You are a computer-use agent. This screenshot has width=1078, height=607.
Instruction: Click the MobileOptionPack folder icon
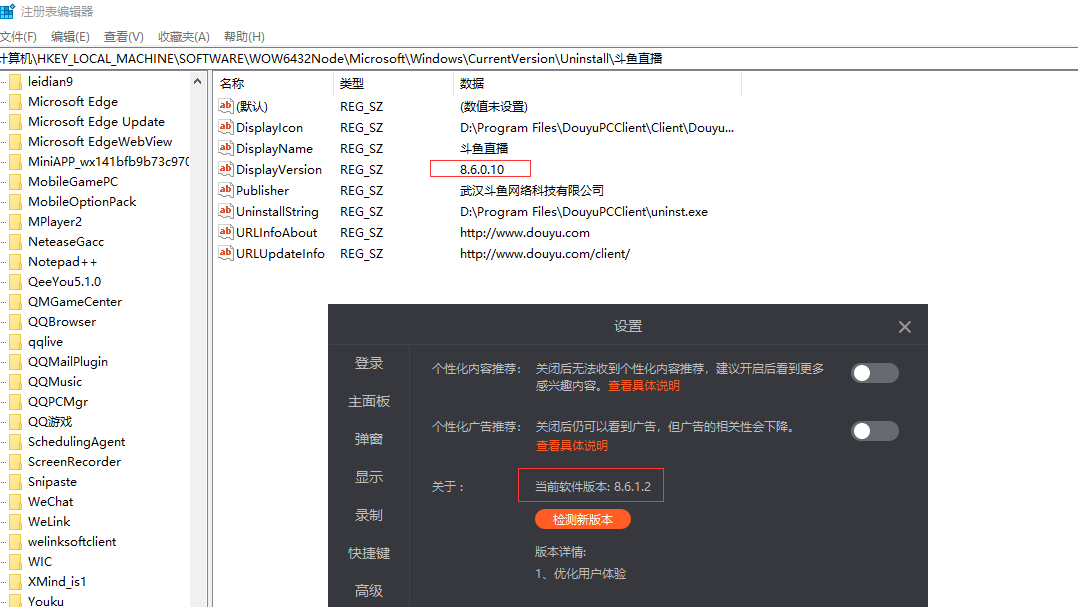[x=15, y=201]
